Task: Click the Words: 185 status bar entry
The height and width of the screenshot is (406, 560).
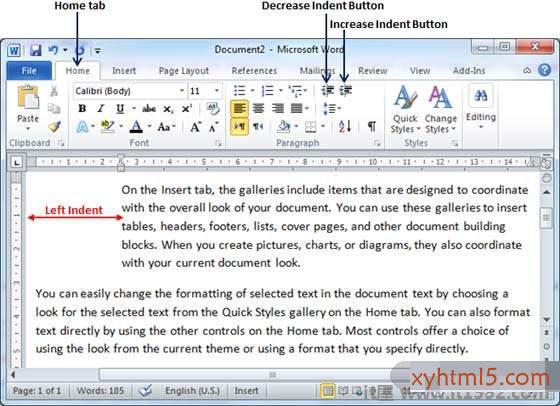Action: point(100,391)
